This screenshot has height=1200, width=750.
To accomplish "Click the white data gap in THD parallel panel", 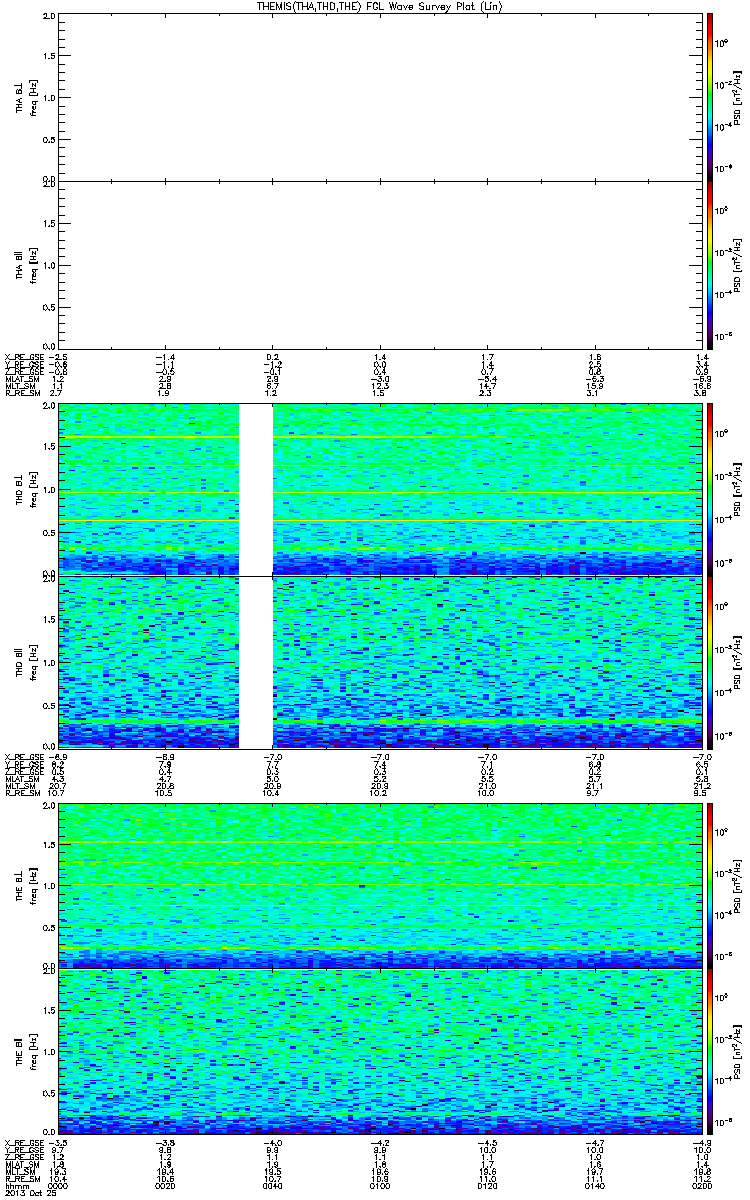I will (256, 662).
